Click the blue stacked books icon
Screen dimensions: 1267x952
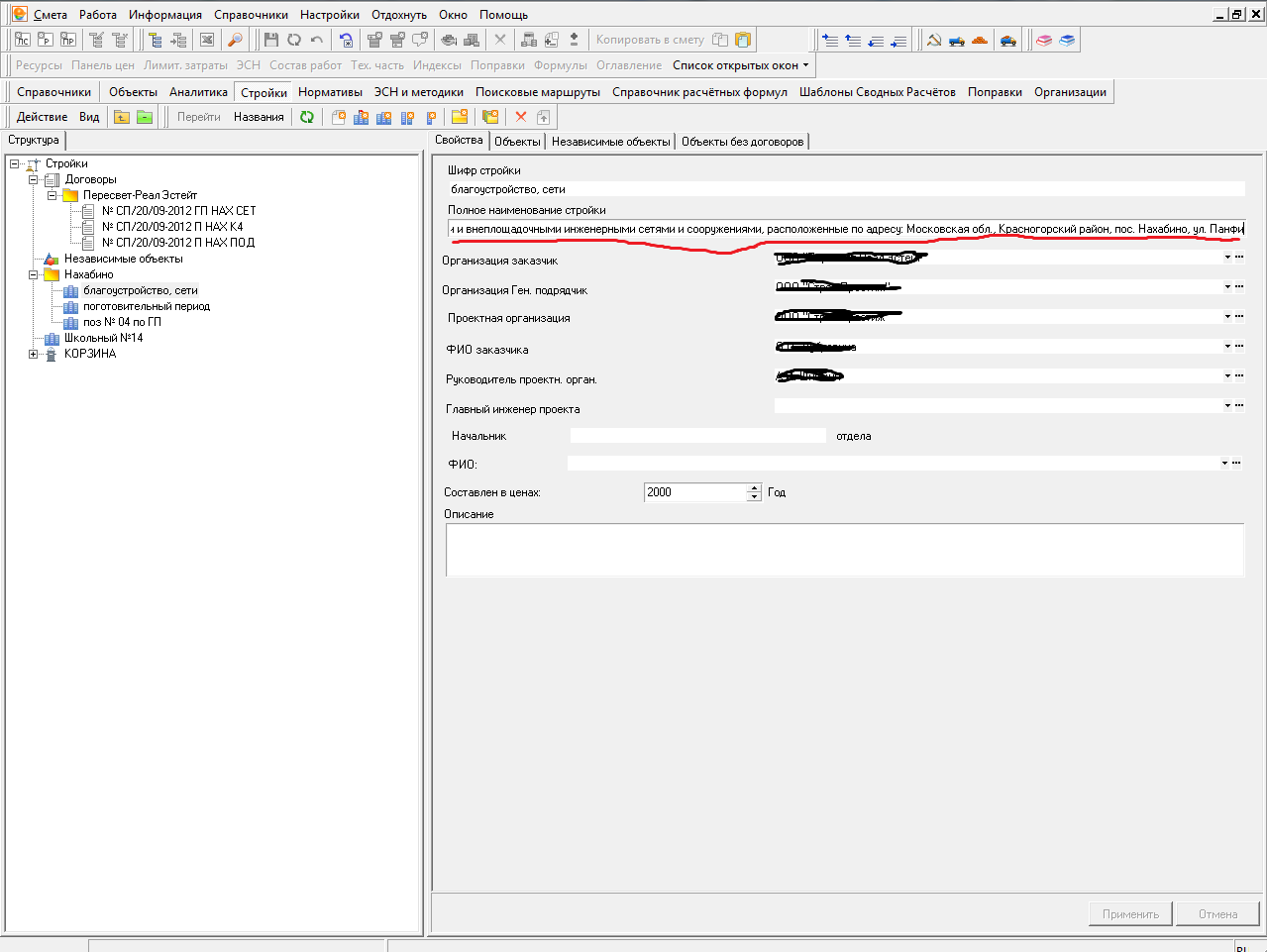coord(1067,40)
